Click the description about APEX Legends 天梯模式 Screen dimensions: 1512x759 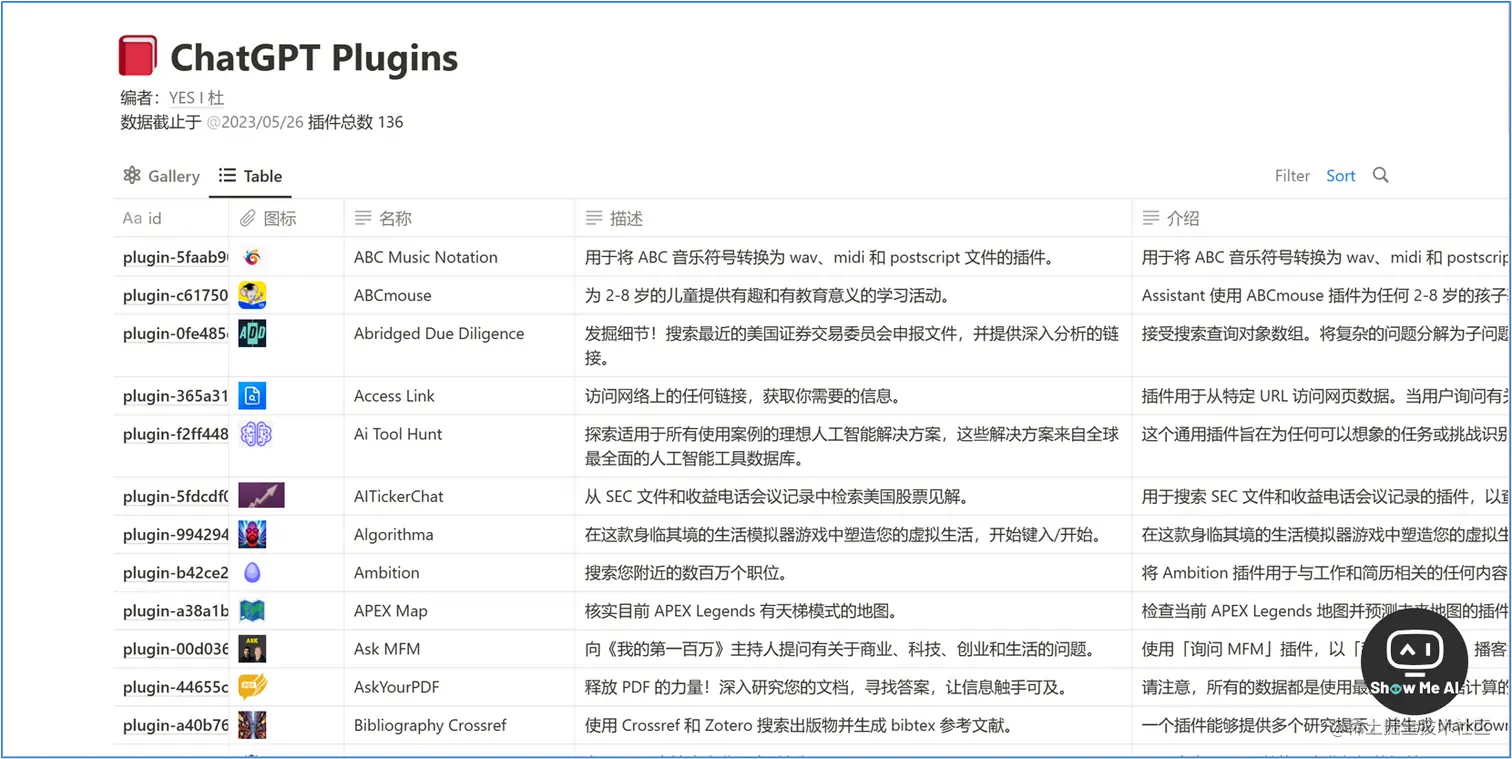pyautogui.click(x=853, y=610)
